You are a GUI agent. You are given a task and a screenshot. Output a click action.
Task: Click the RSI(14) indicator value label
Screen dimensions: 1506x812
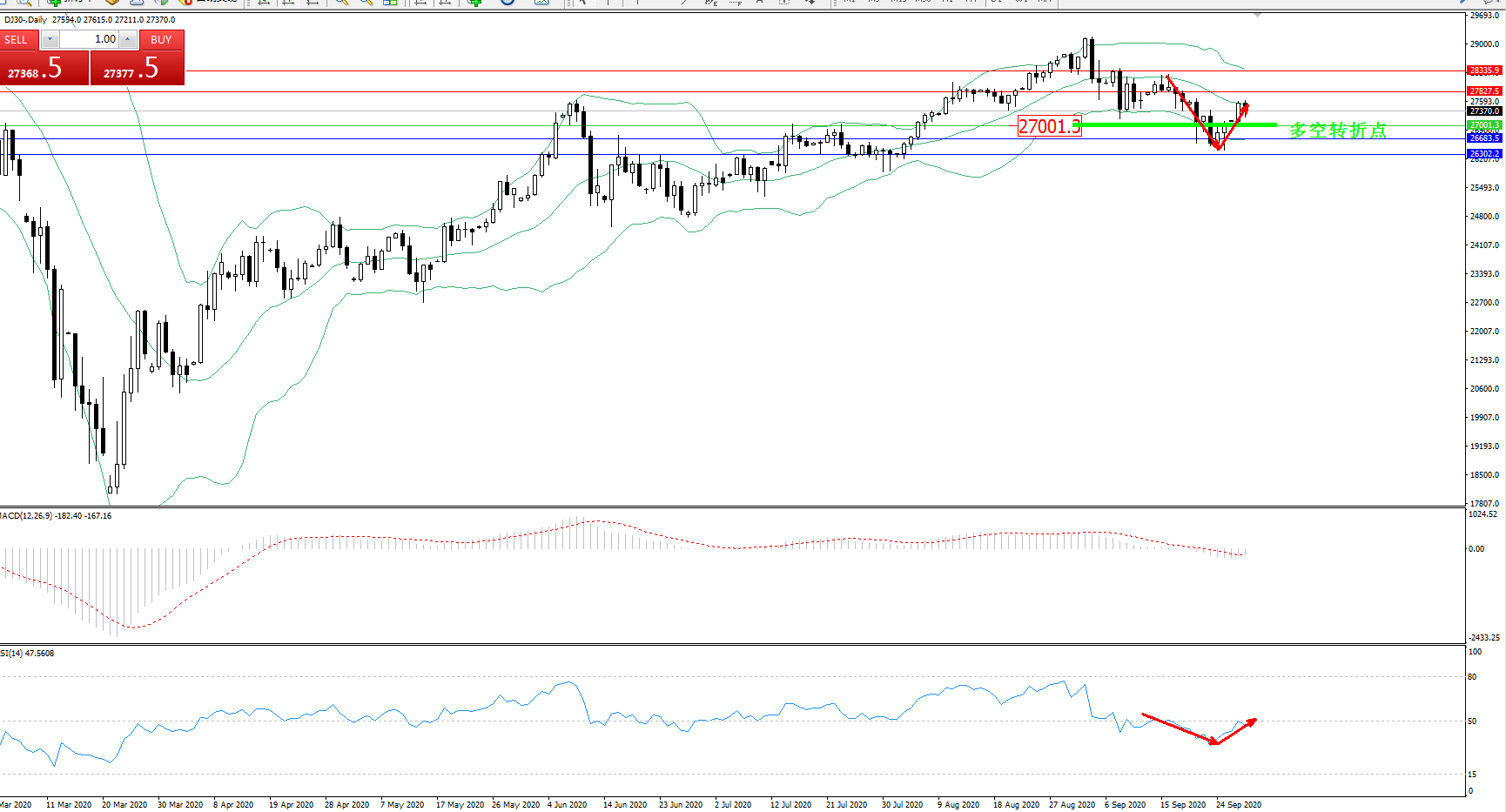[27, 654]
